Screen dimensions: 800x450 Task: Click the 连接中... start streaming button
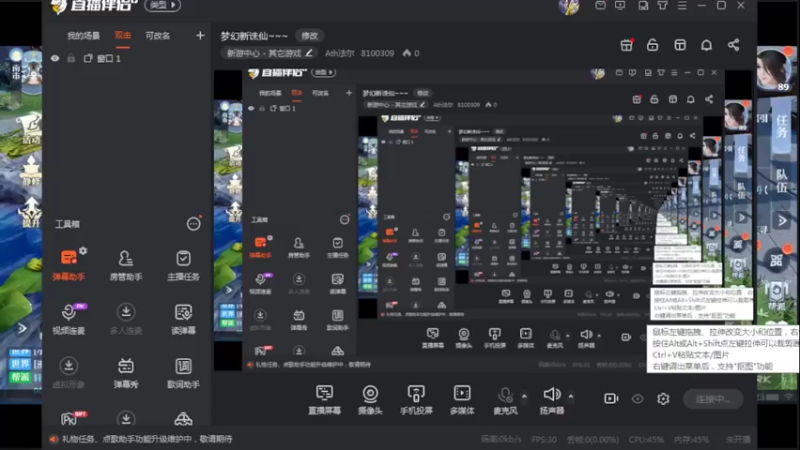(713, 399)
